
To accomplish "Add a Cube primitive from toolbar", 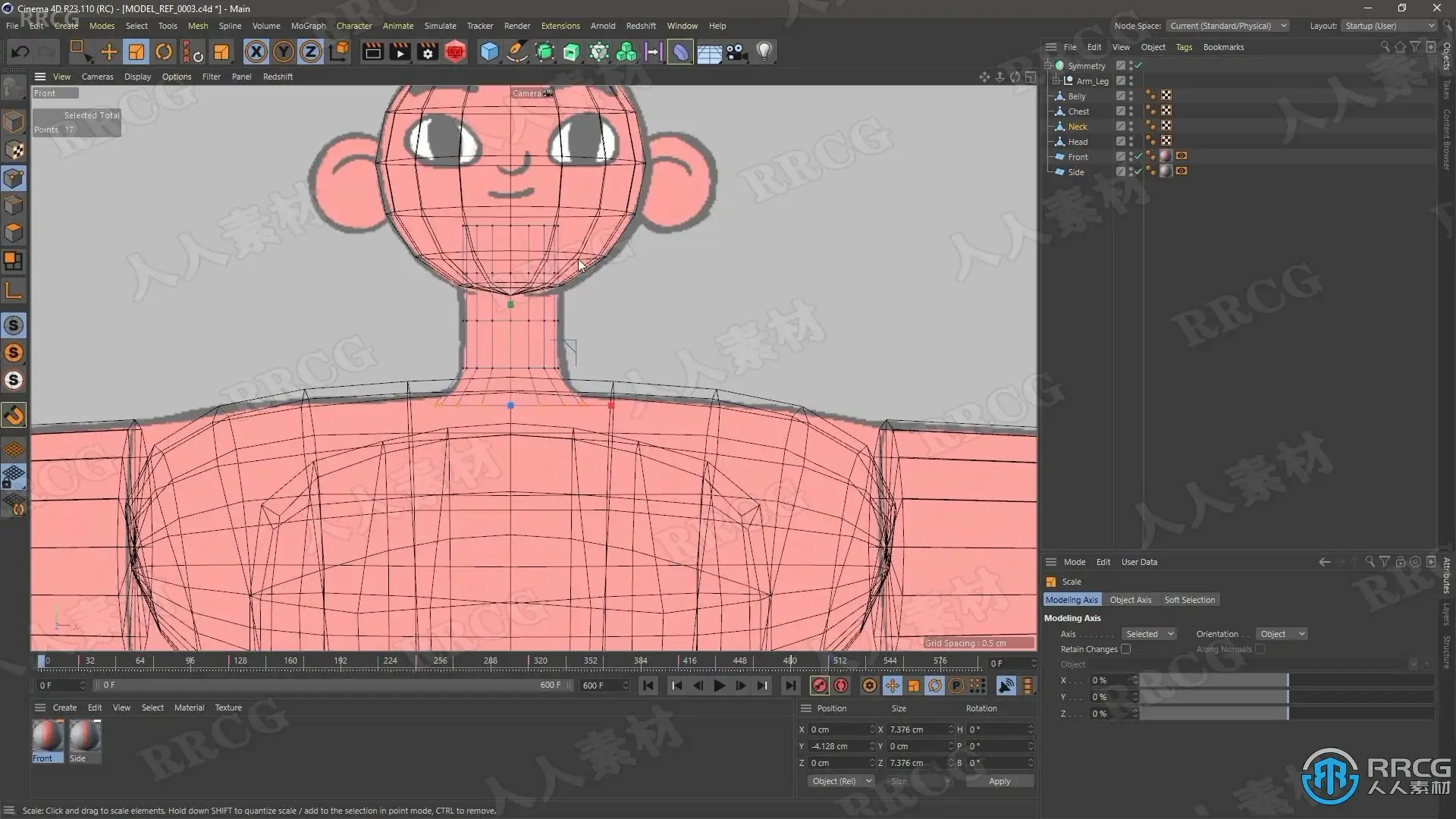I will pyautogui.click(x=490, y=52).
